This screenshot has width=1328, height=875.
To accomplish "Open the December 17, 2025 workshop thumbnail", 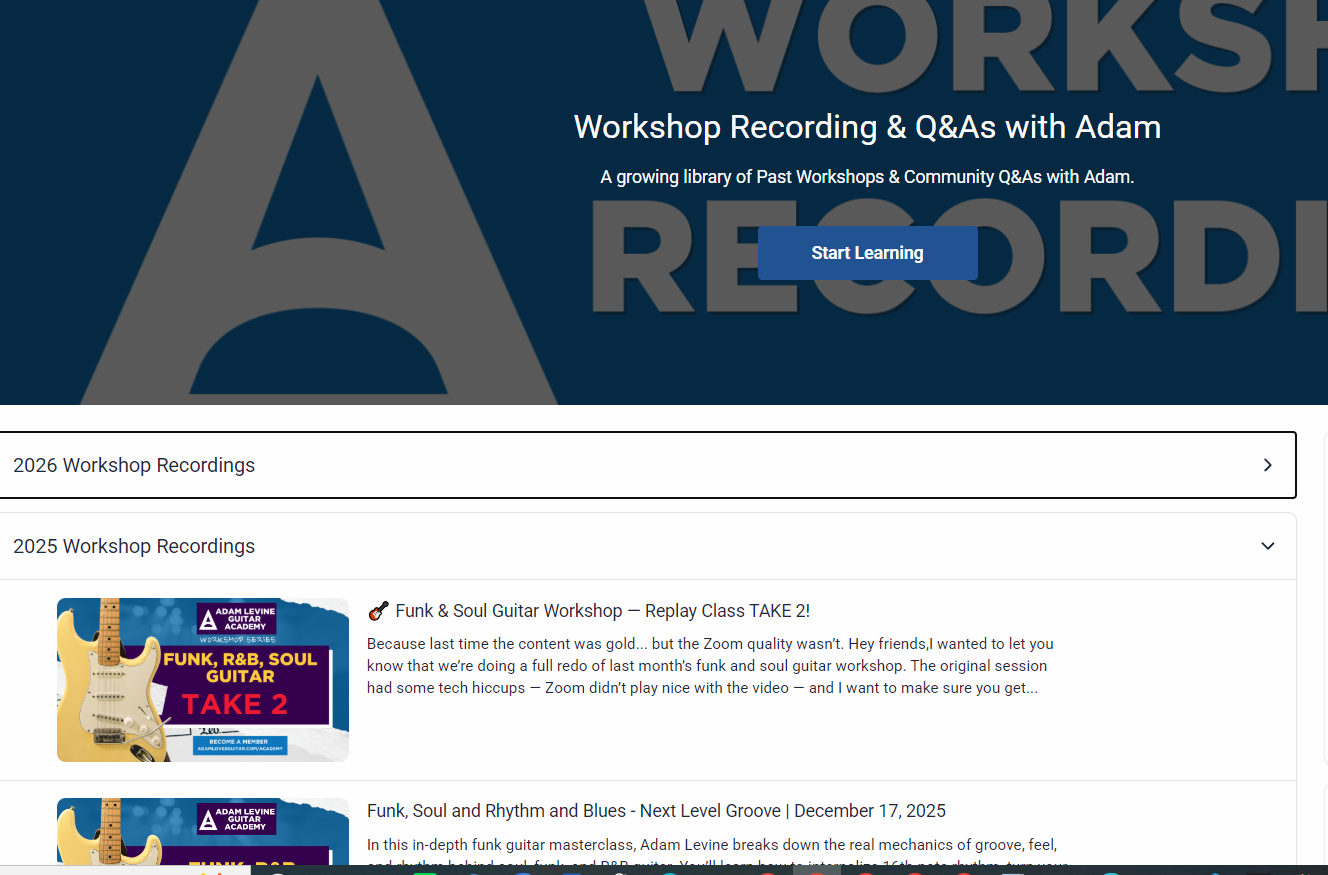I will 203,831.
